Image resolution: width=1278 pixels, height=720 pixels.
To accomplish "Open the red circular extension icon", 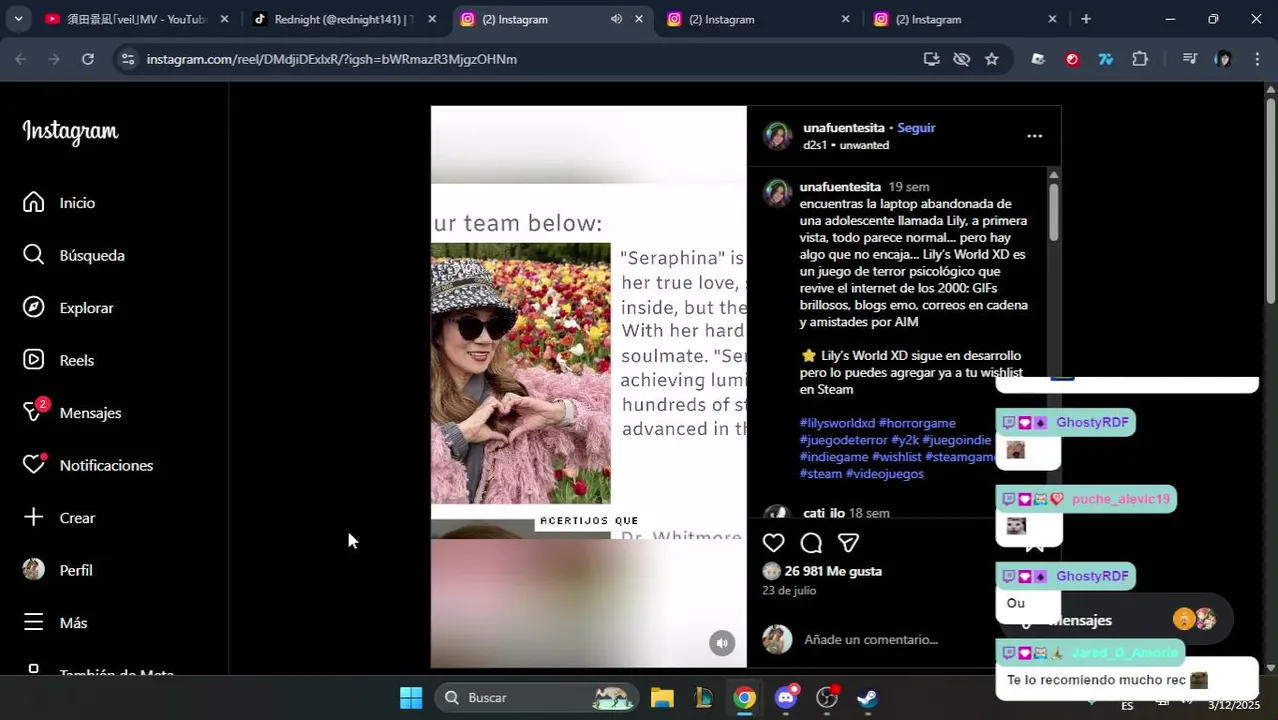I will pos(1073,59).
